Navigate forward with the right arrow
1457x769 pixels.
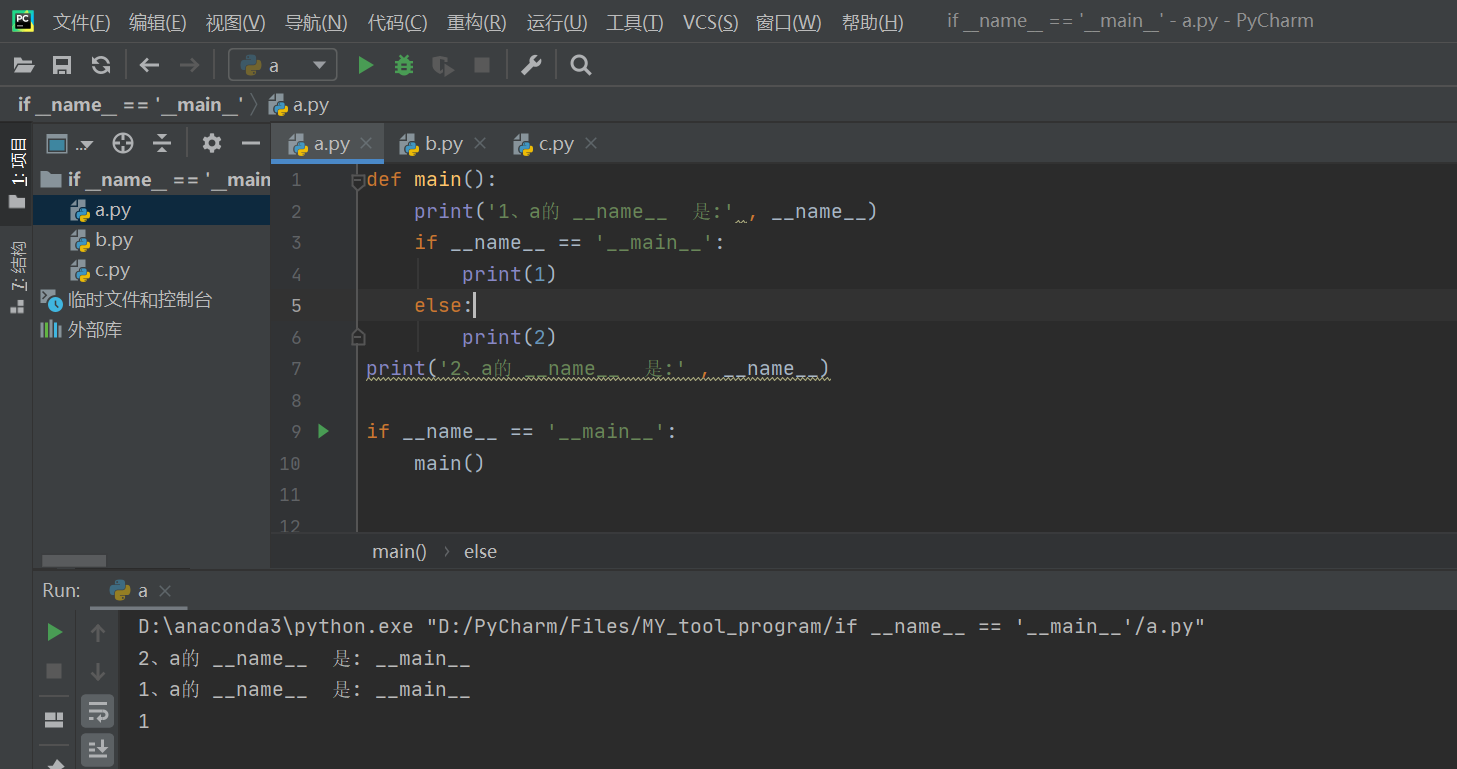(188, 66)
